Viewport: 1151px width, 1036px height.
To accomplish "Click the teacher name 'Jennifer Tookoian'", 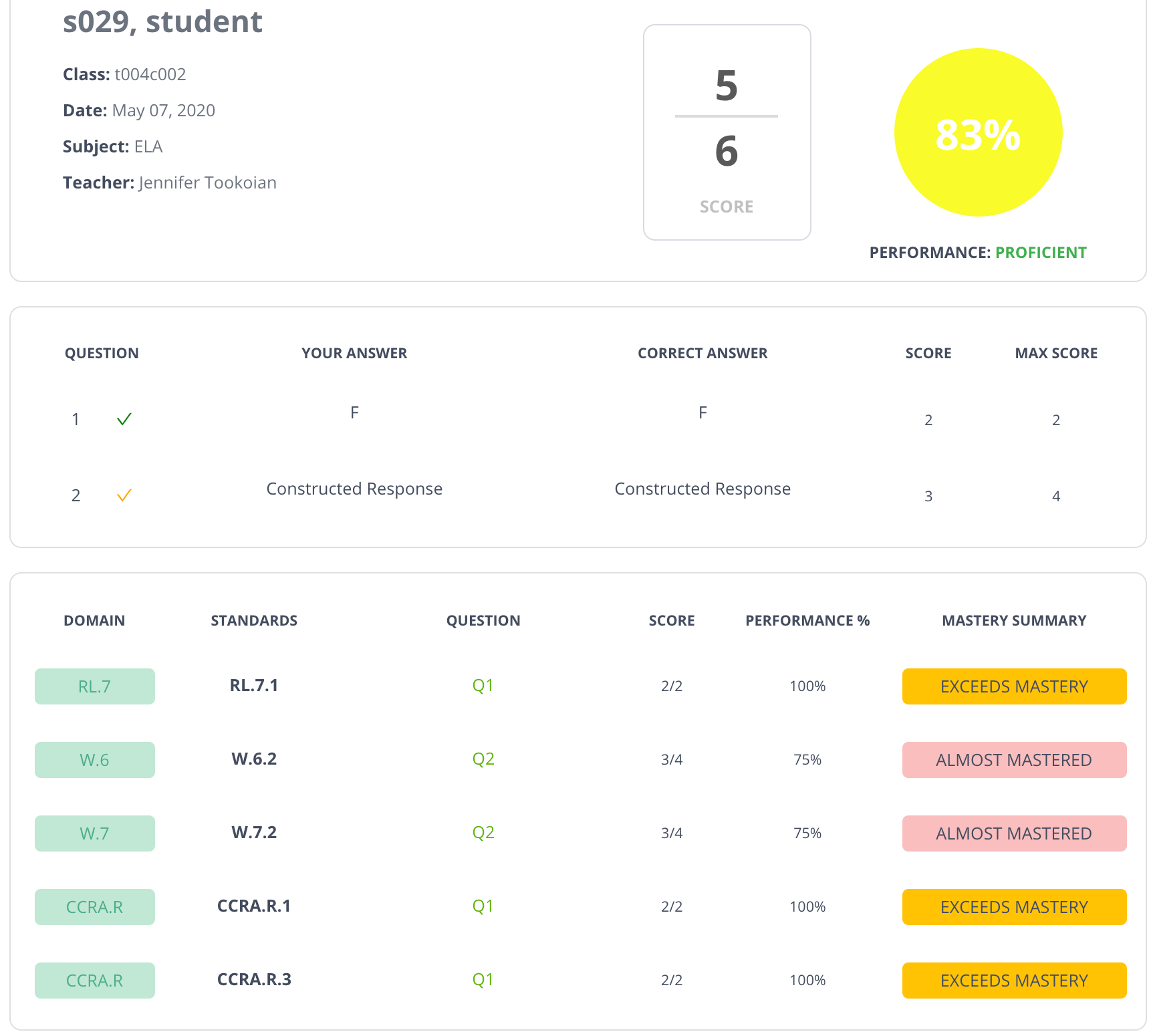I will [x=208, y=182].
